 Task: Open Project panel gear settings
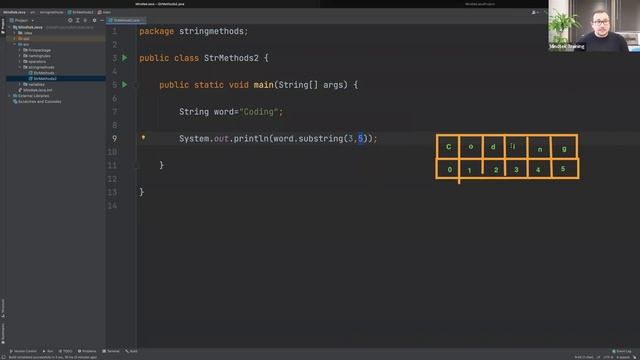pyautogui.click(x=94, y=20)
